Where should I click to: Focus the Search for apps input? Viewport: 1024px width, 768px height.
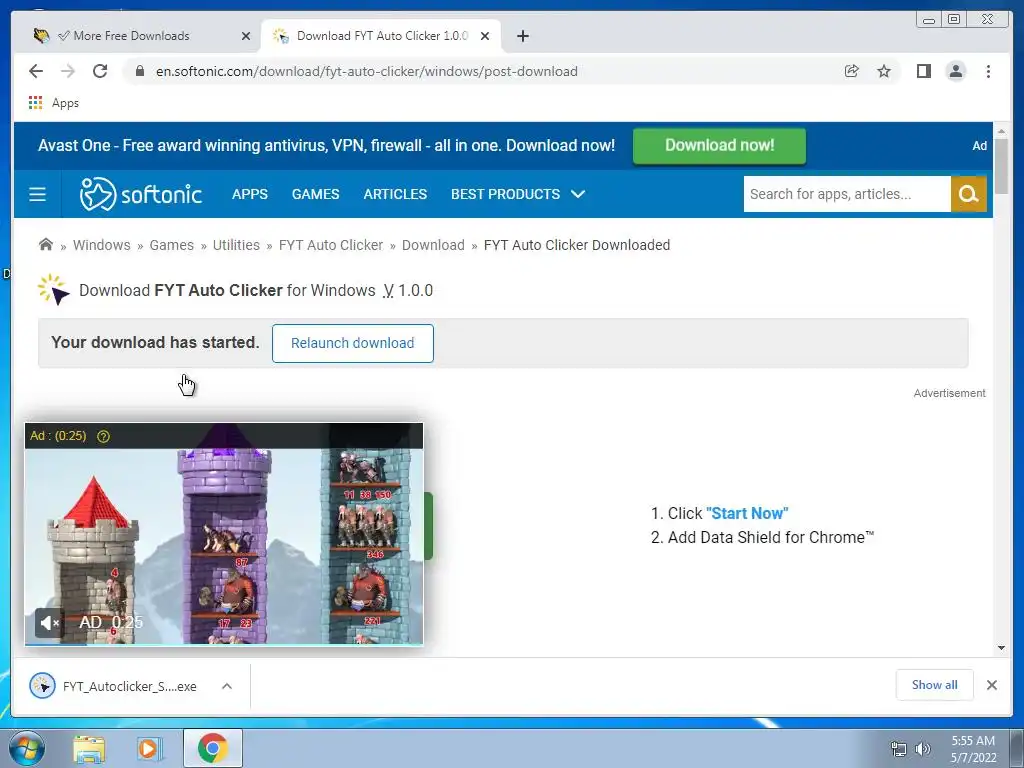tap(847, 194)
